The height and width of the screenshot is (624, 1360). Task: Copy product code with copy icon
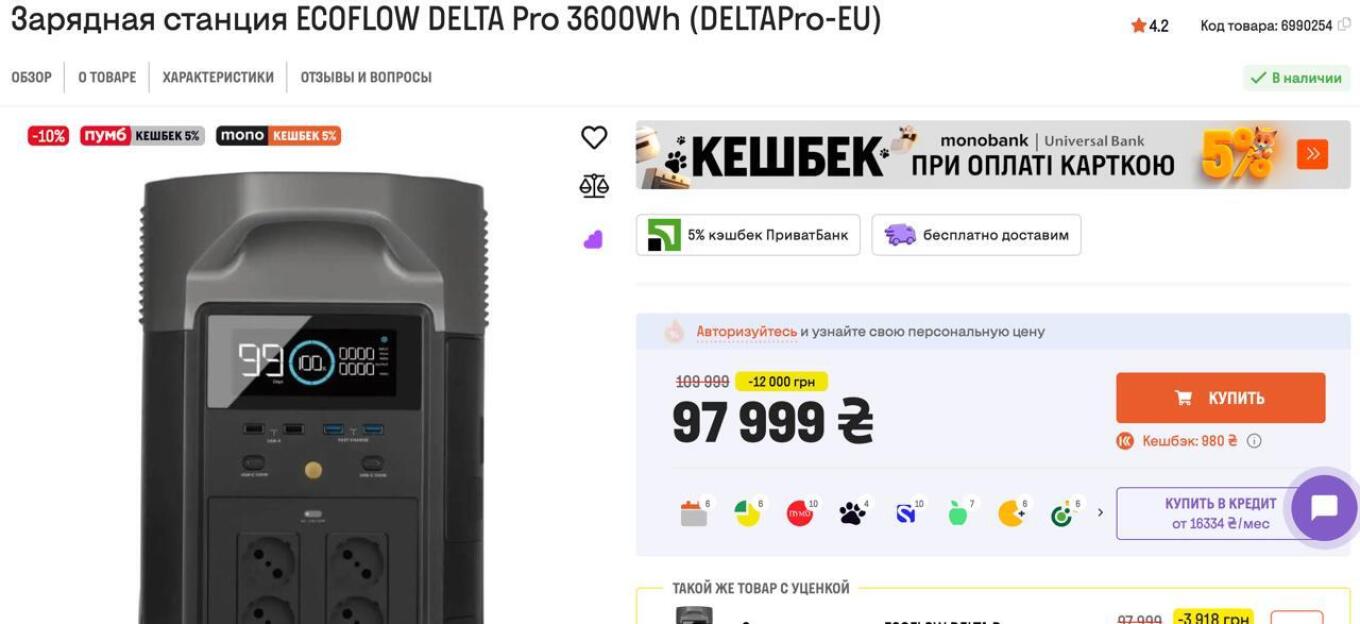(1344, 25)
